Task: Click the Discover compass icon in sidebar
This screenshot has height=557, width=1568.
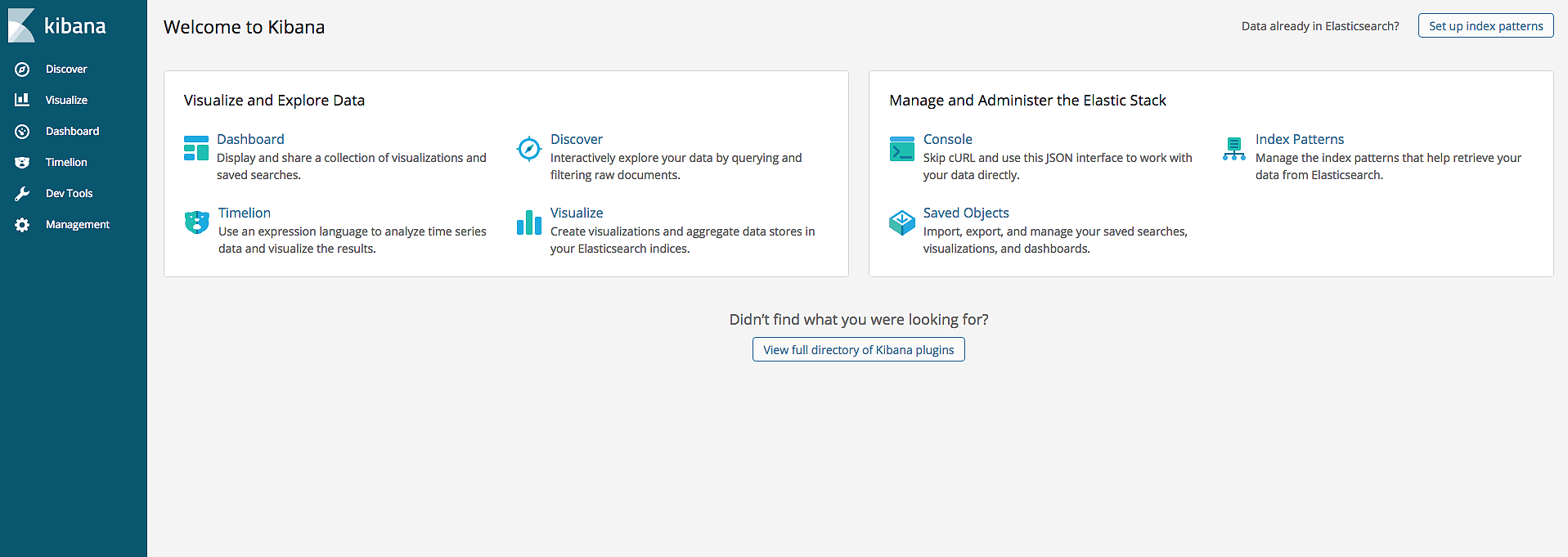Action: click(x=22, y=70)
